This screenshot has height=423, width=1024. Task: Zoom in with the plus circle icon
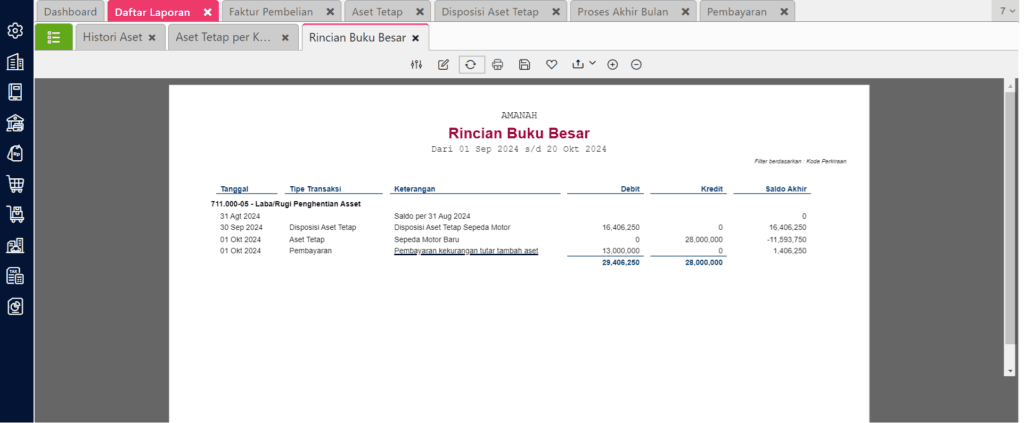click(x=613, y=65)
